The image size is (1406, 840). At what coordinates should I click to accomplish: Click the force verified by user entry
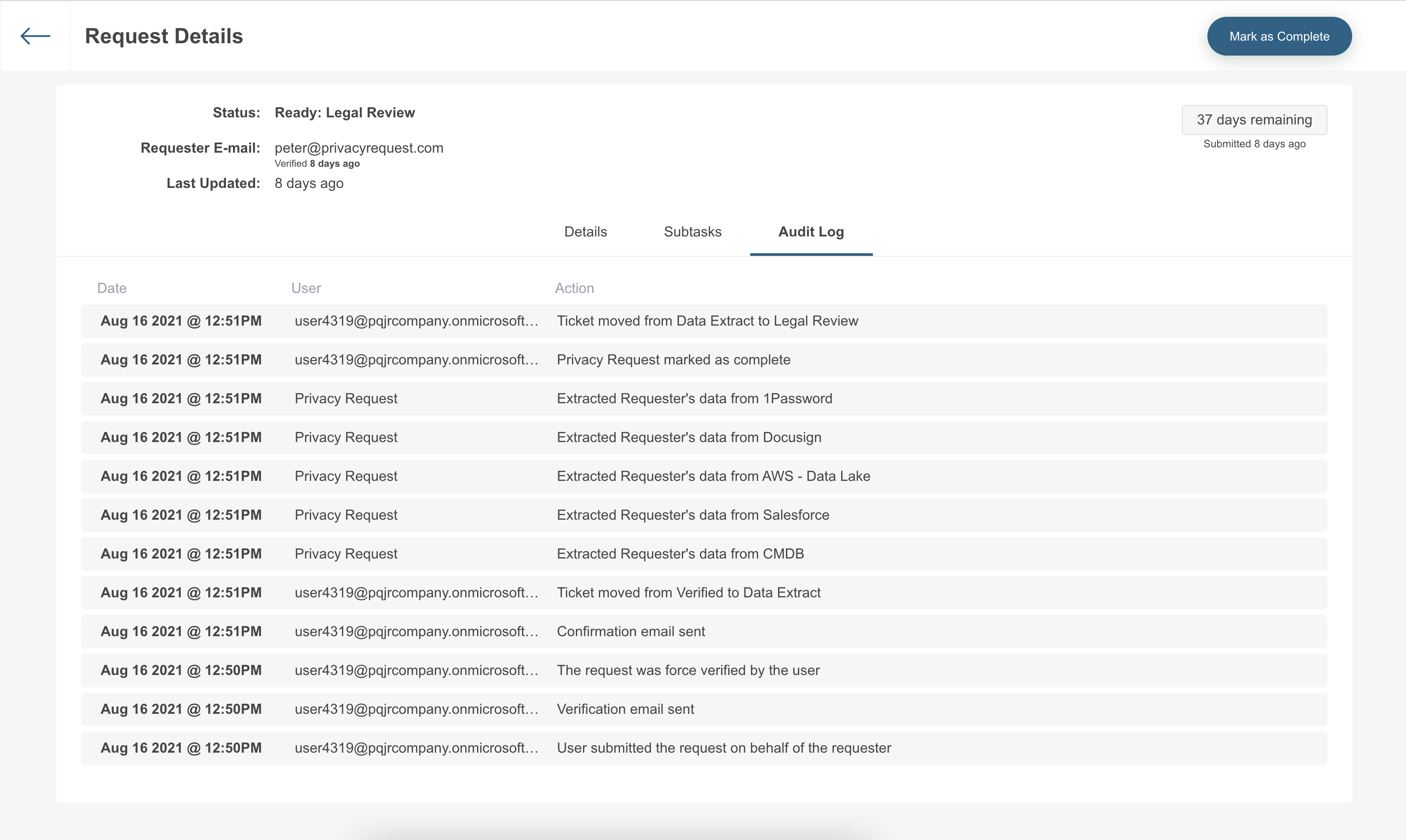click(x=688, y=670)
